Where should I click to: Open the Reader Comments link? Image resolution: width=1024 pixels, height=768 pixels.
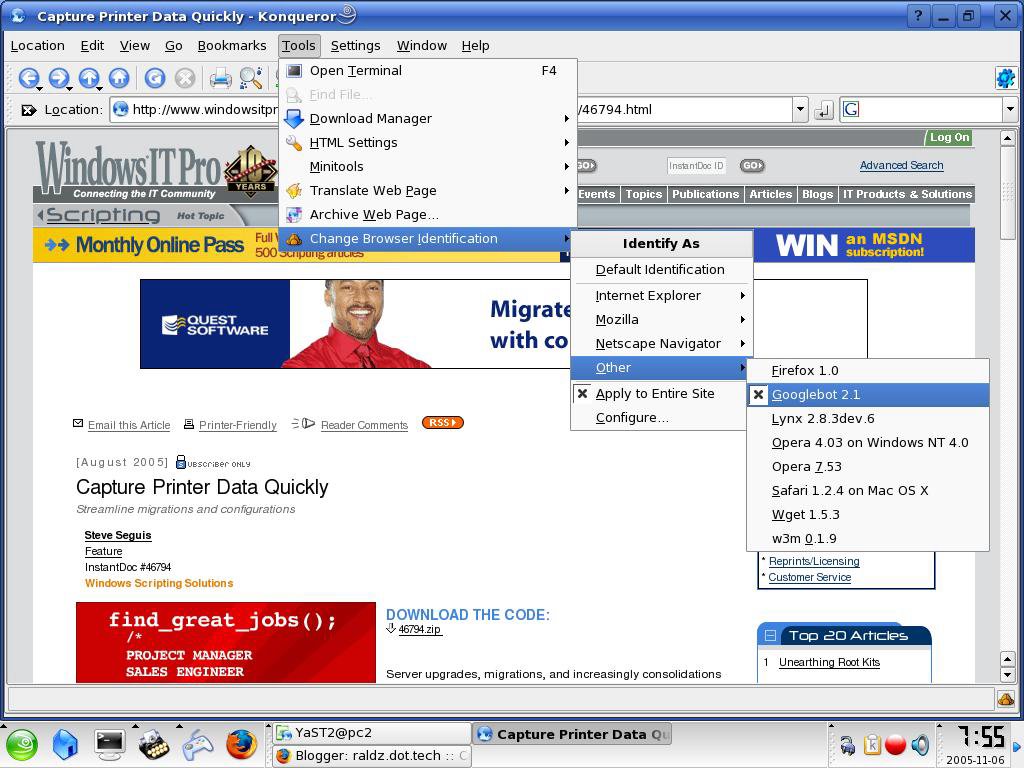(x=364, y=425)
